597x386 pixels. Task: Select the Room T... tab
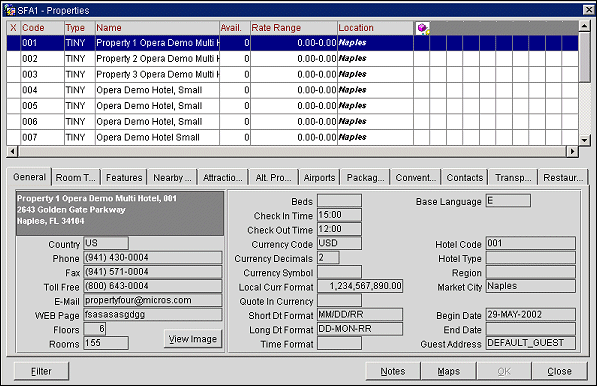click(75, 178)
